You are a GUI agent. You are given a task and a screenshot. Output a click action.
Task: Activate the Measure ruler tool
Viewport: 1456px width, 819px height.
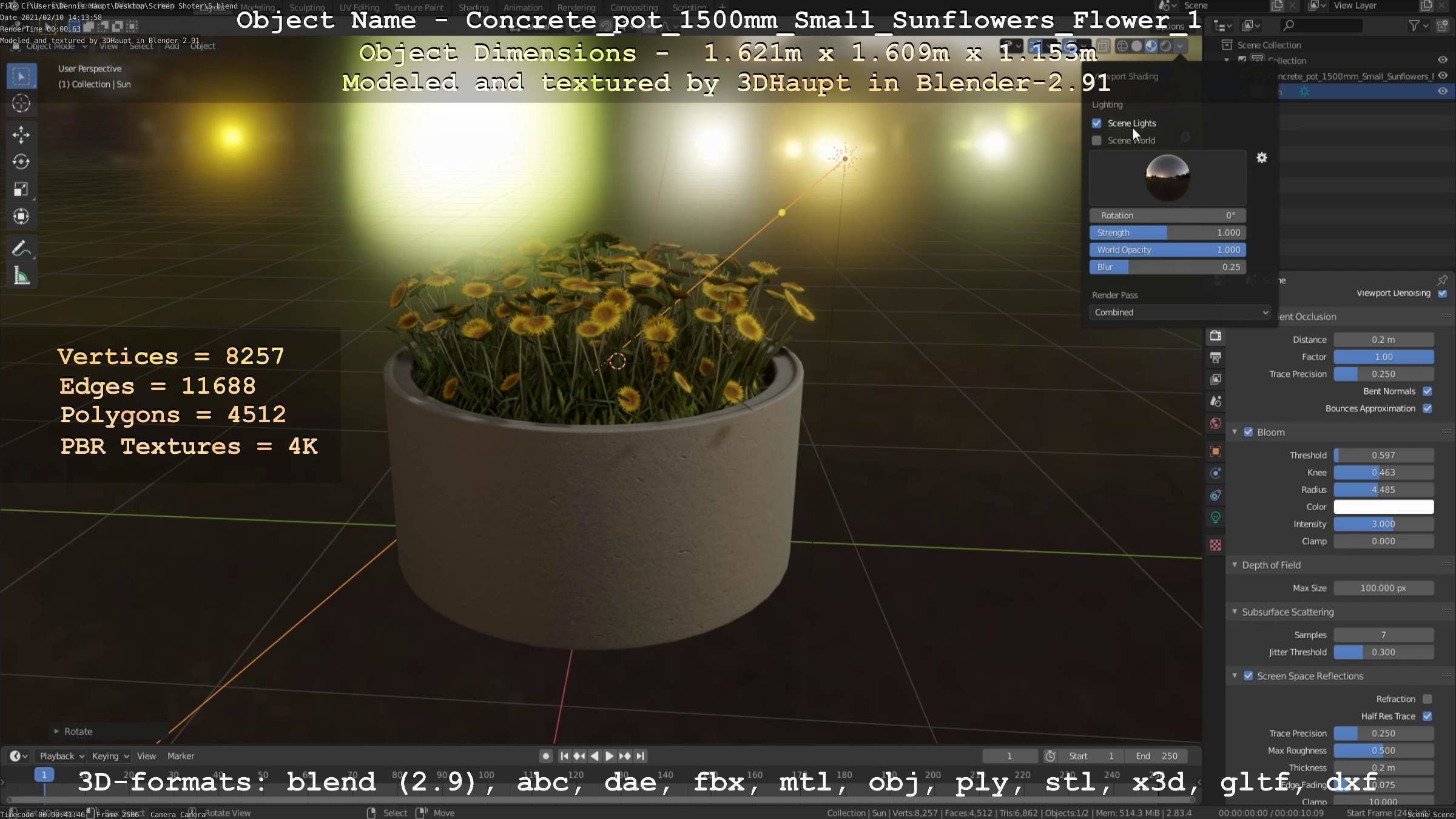[x=21, y=277]
